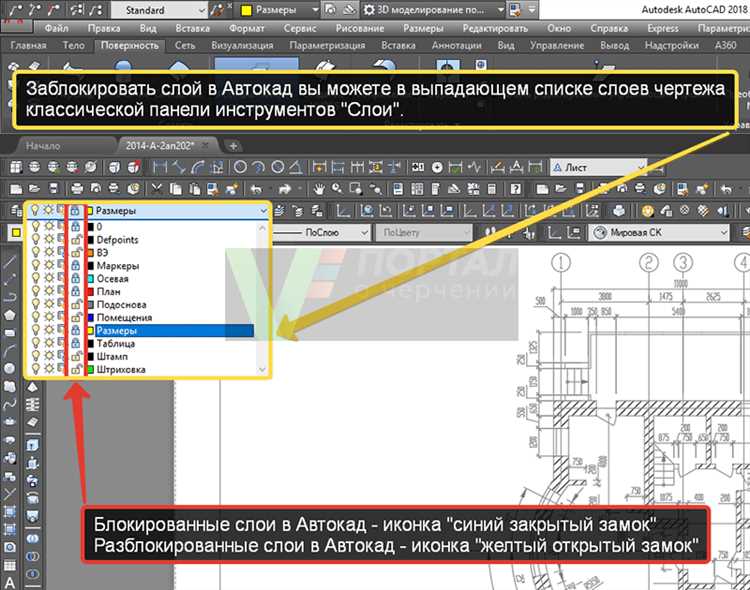
Task: Select the Multiline Text tool
Action: (x=10, y=582)
